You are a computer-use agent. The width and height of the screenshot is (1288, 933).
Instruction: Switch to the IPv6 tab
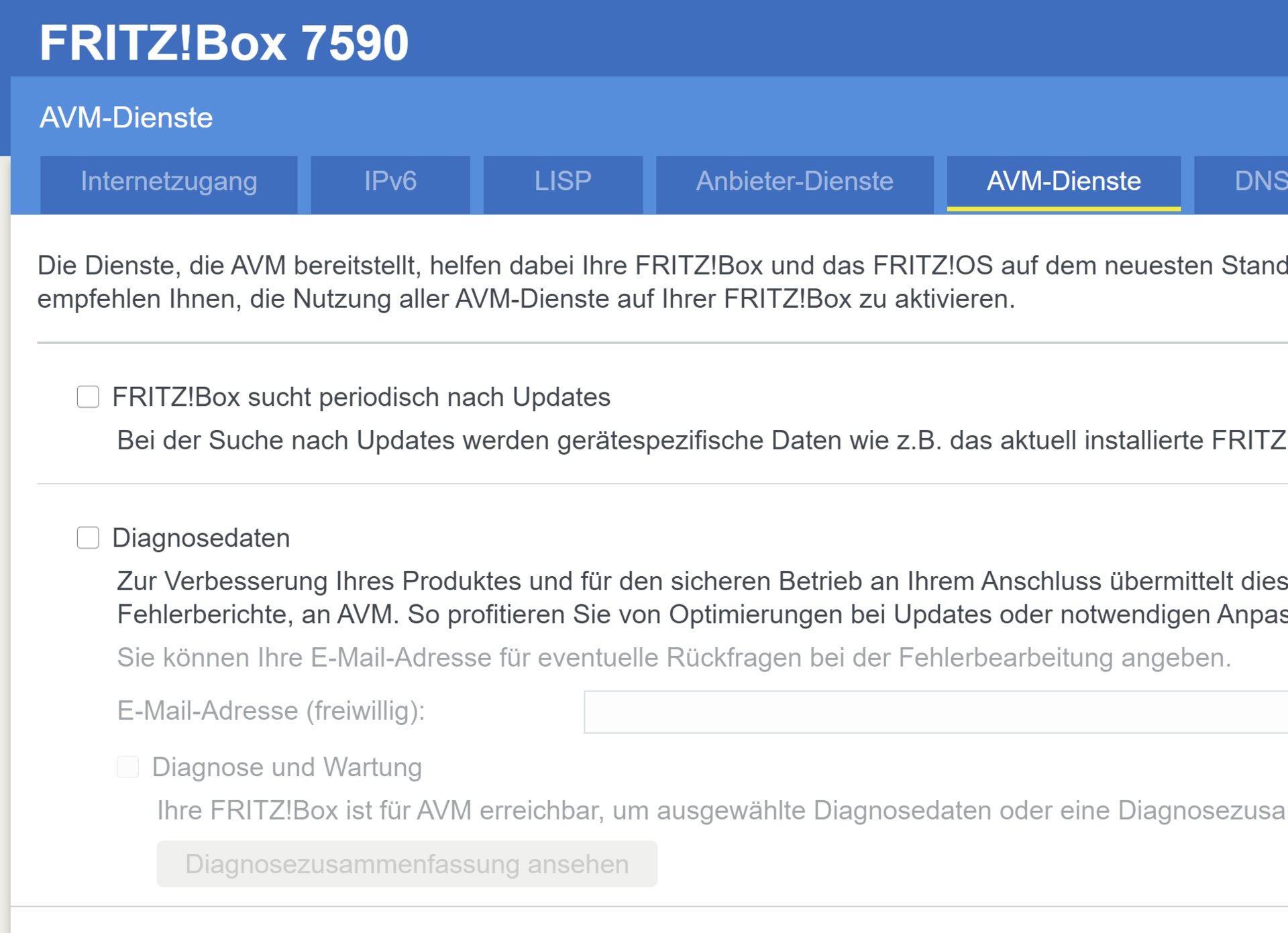(390, 184)
